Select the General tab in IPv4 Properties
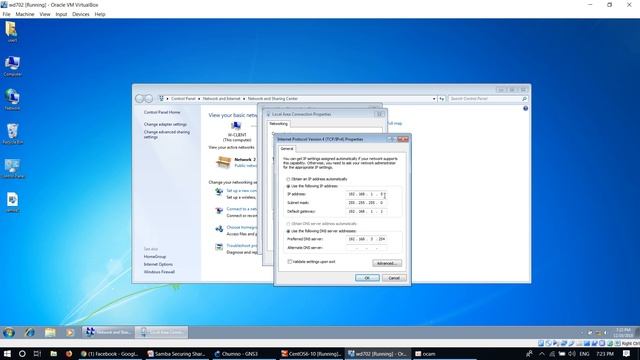The width and height of the screenshot is (640, 360). tap(287, 149)
